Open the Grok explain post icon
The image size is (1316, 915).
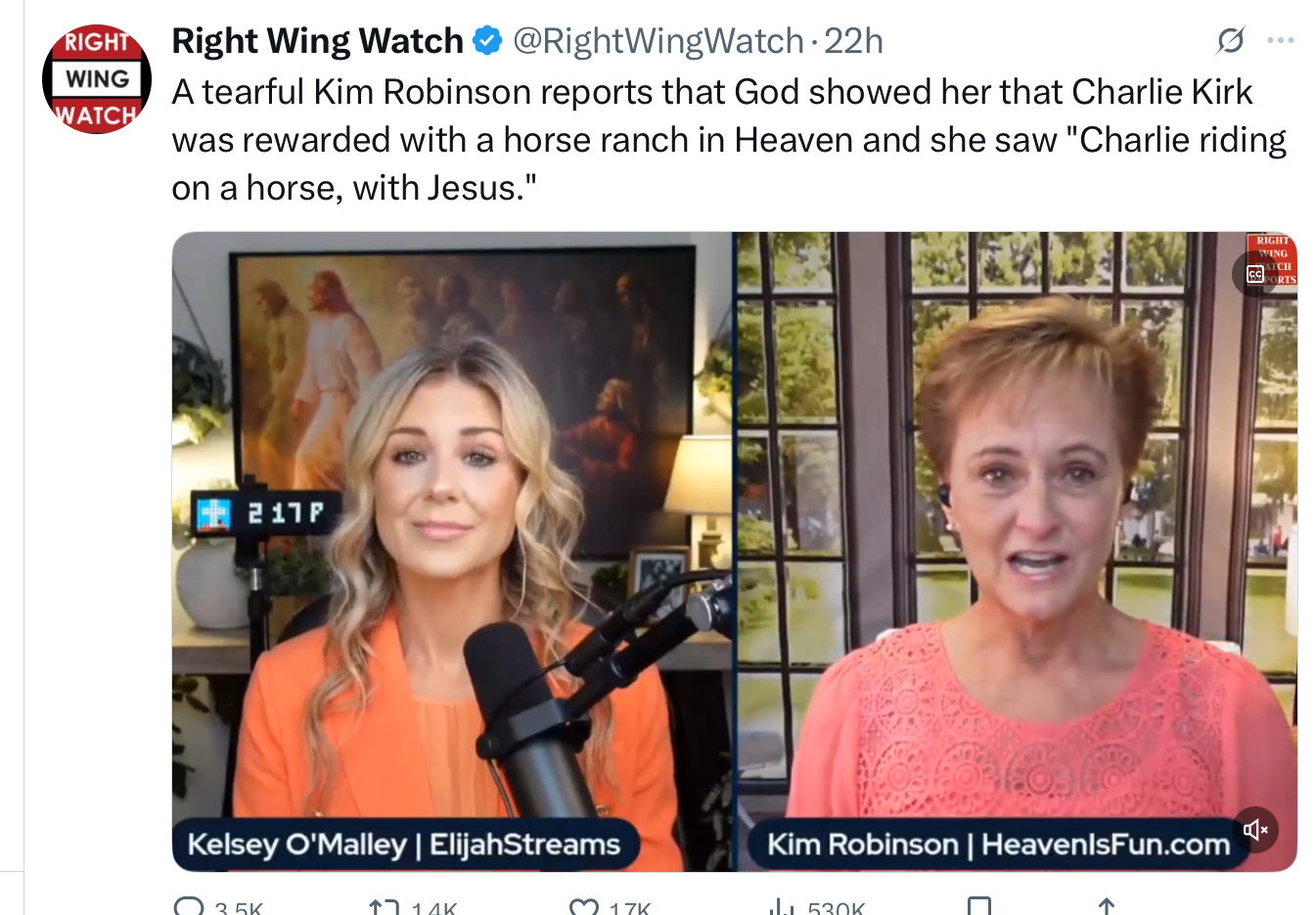point(1230,40)
